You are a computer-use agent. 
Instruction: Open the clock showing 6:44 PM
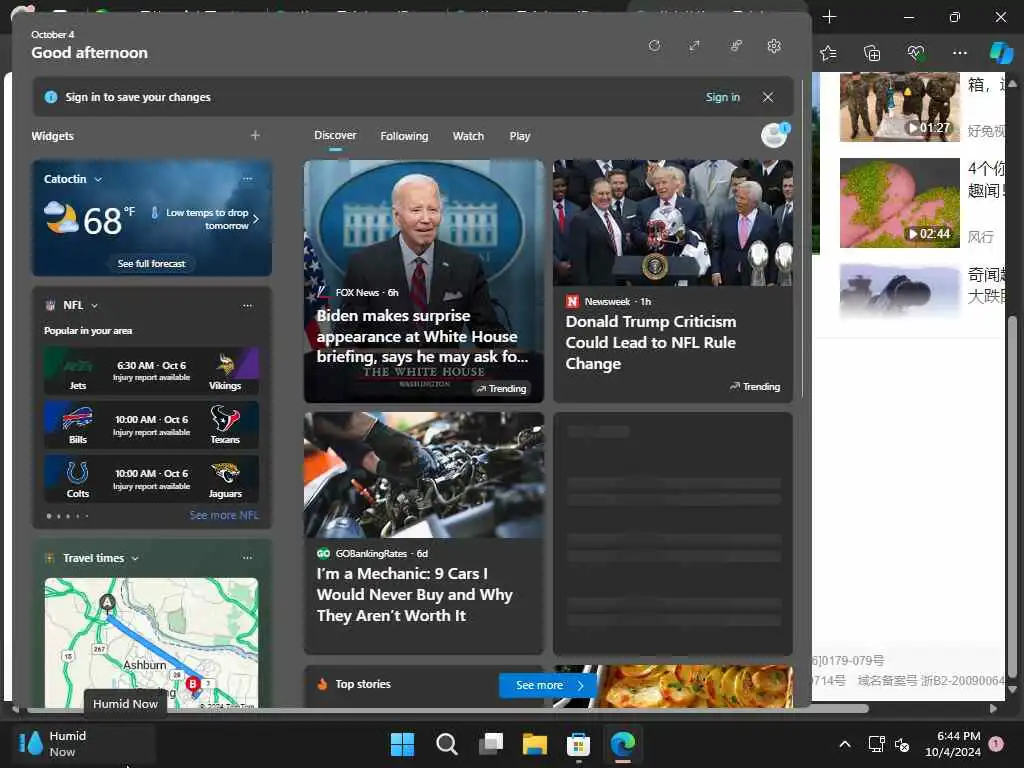coord(953,744)
